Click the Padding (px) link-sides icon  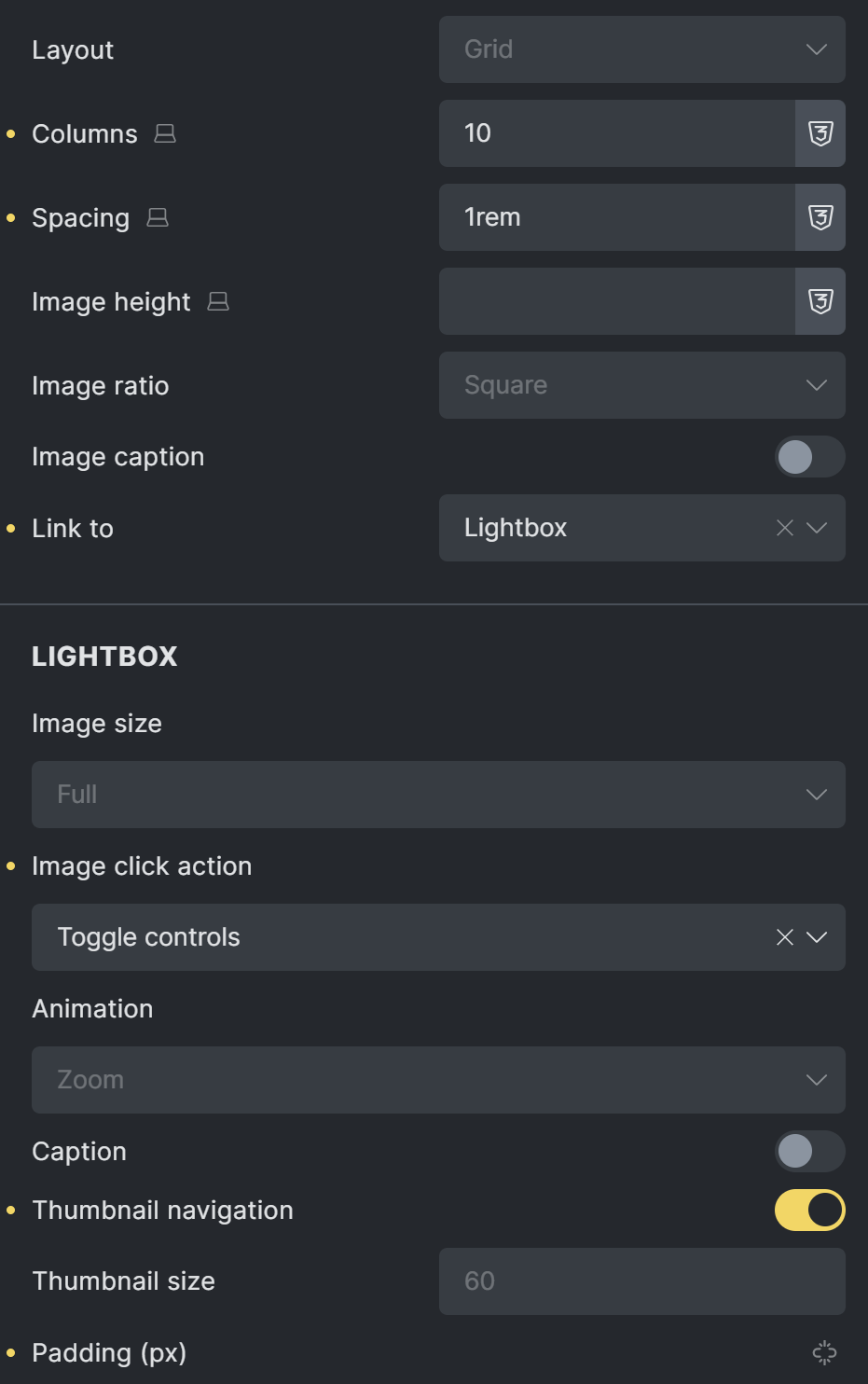click(x=824, y=1352)
